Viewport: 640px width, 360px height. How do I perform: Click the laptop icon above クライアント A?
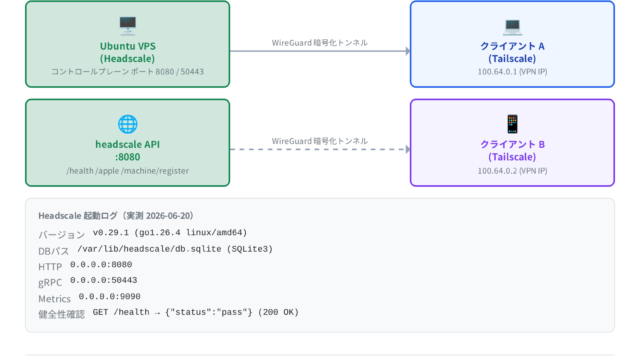(512, 26)
